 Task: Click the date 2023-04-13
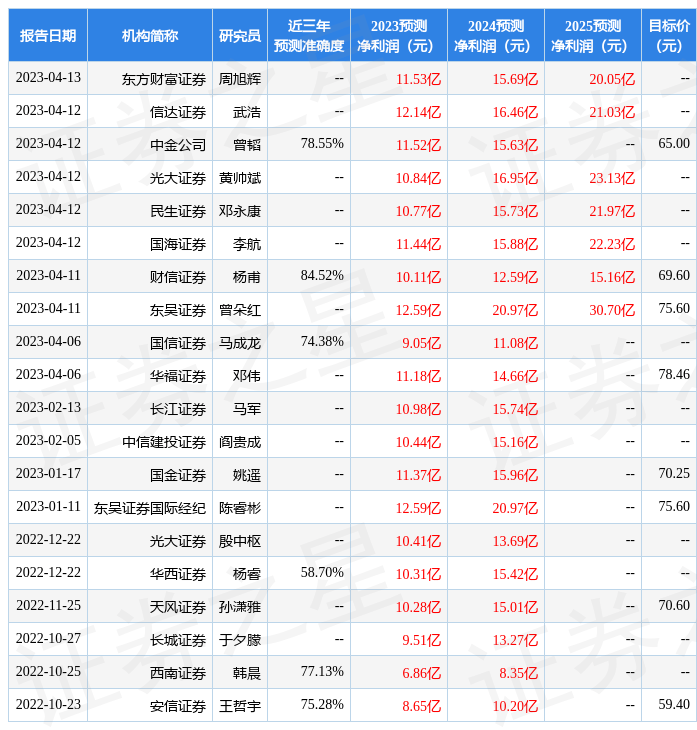[48, 77]
